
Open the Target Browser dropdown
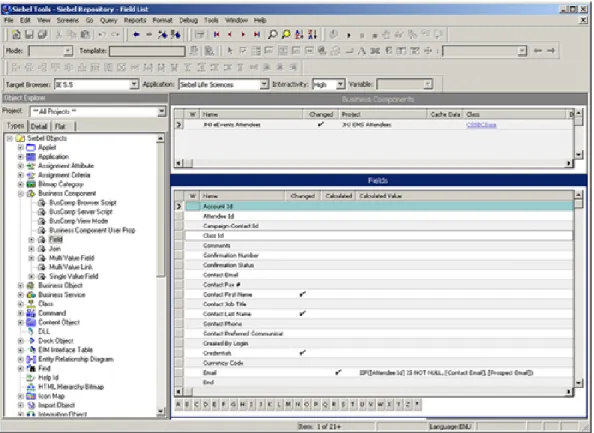click(x=134, y=84)
